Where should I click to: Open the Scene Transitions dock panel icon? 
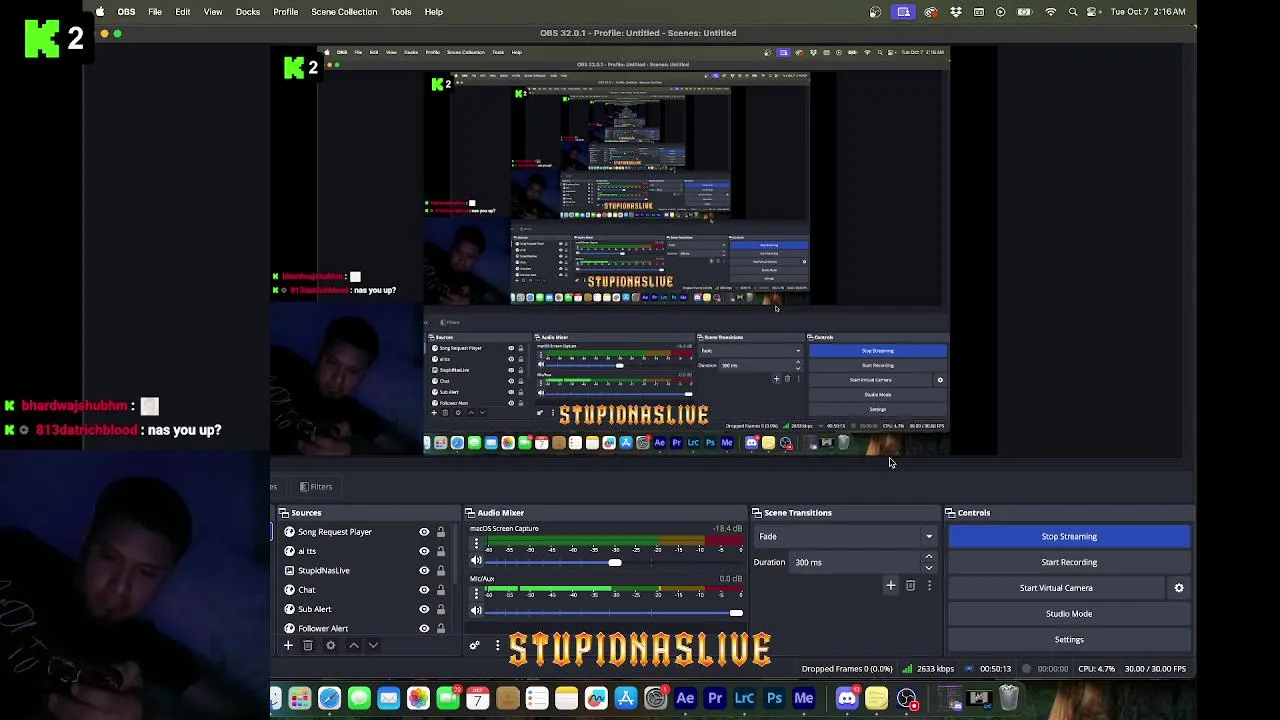coord(757,513)
